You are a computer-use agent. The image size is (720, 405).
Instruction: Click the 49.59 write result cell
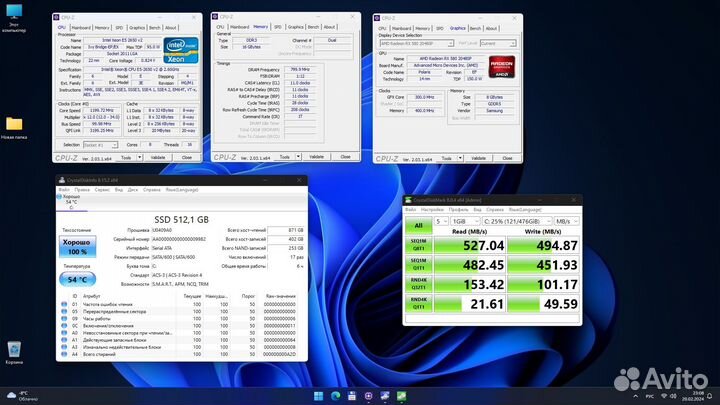(543, 304)
